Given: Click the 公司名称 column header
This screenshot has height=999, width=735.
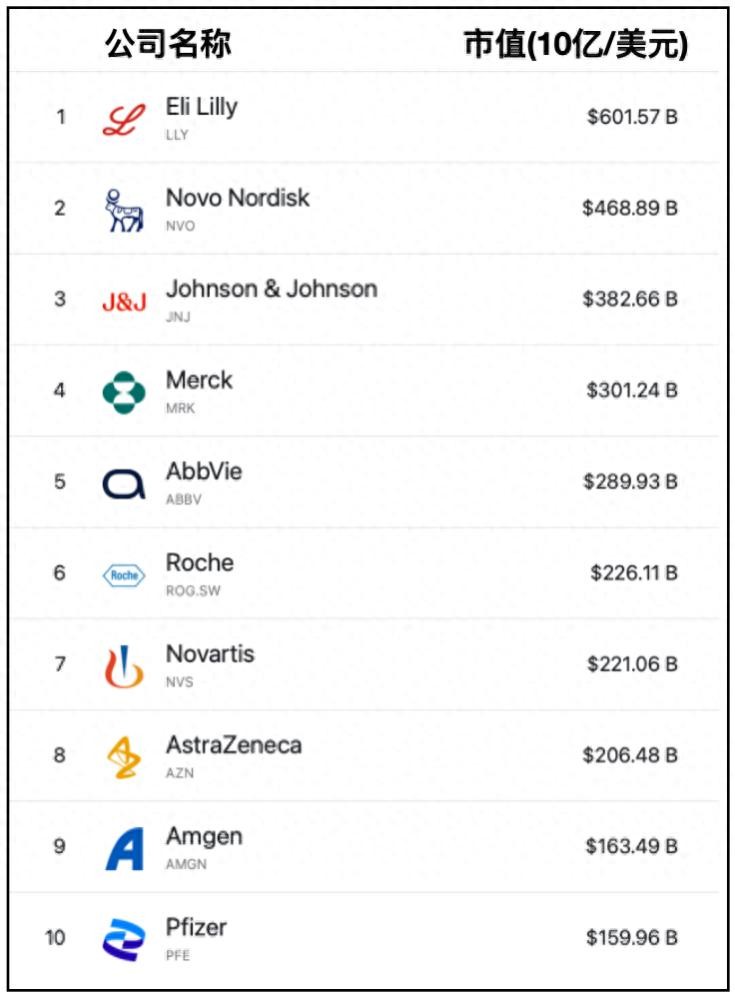Looking at the screenshot, I should coord(168,44).
